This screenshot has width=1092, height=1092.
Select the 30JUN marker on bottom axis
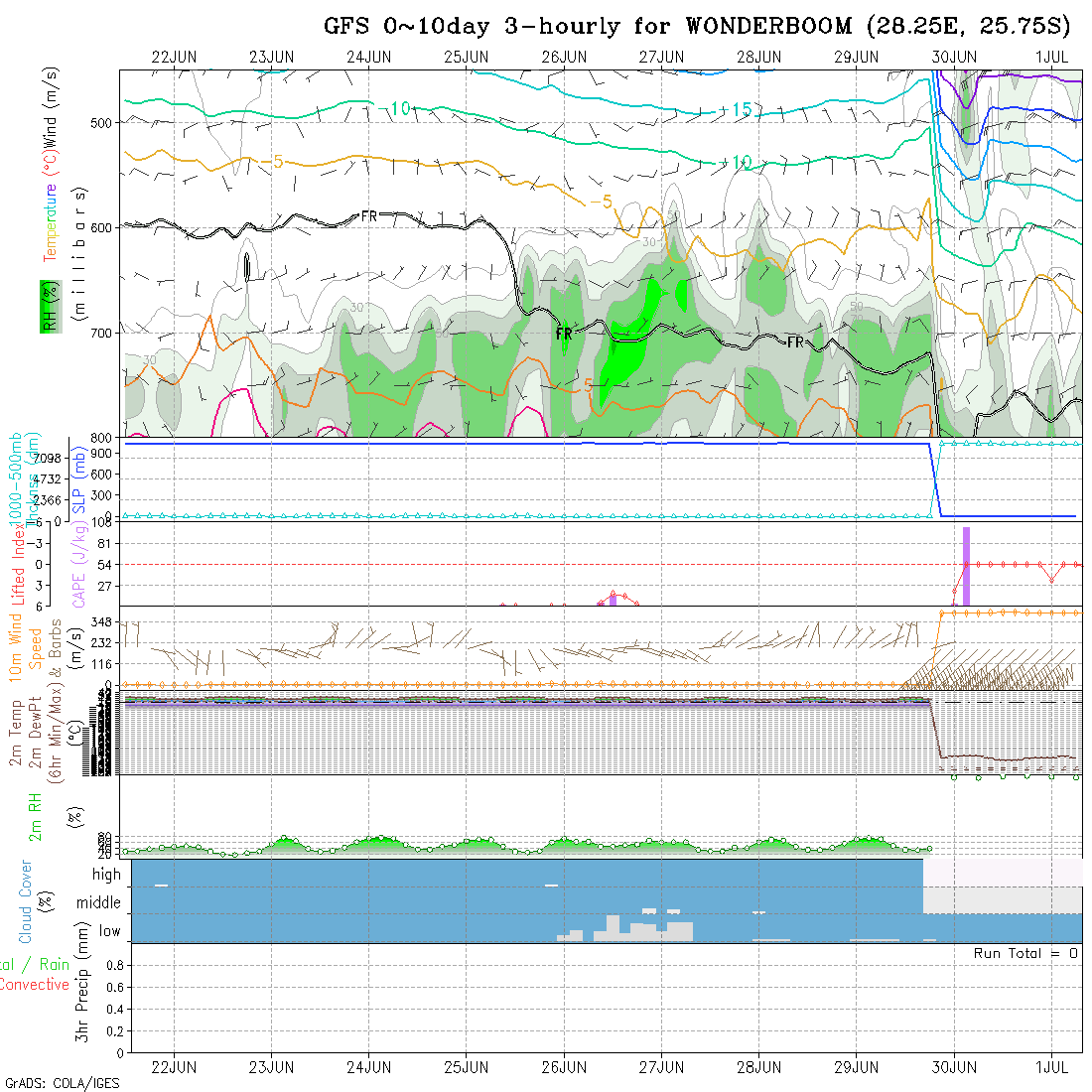[x=954, y=1067]
